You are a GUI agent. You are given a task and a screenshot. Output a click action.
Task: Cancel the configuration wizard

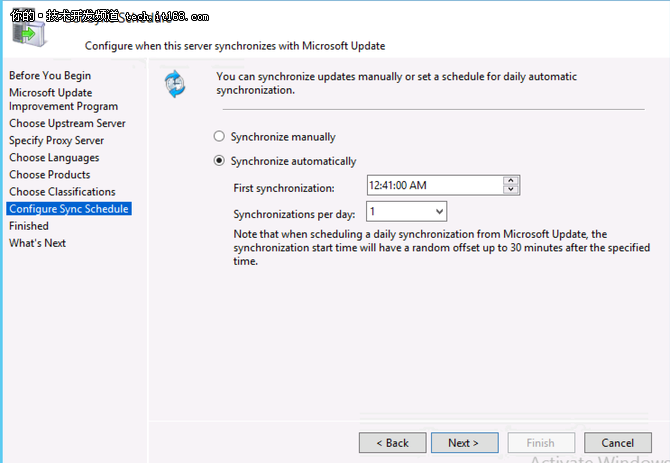618,443
